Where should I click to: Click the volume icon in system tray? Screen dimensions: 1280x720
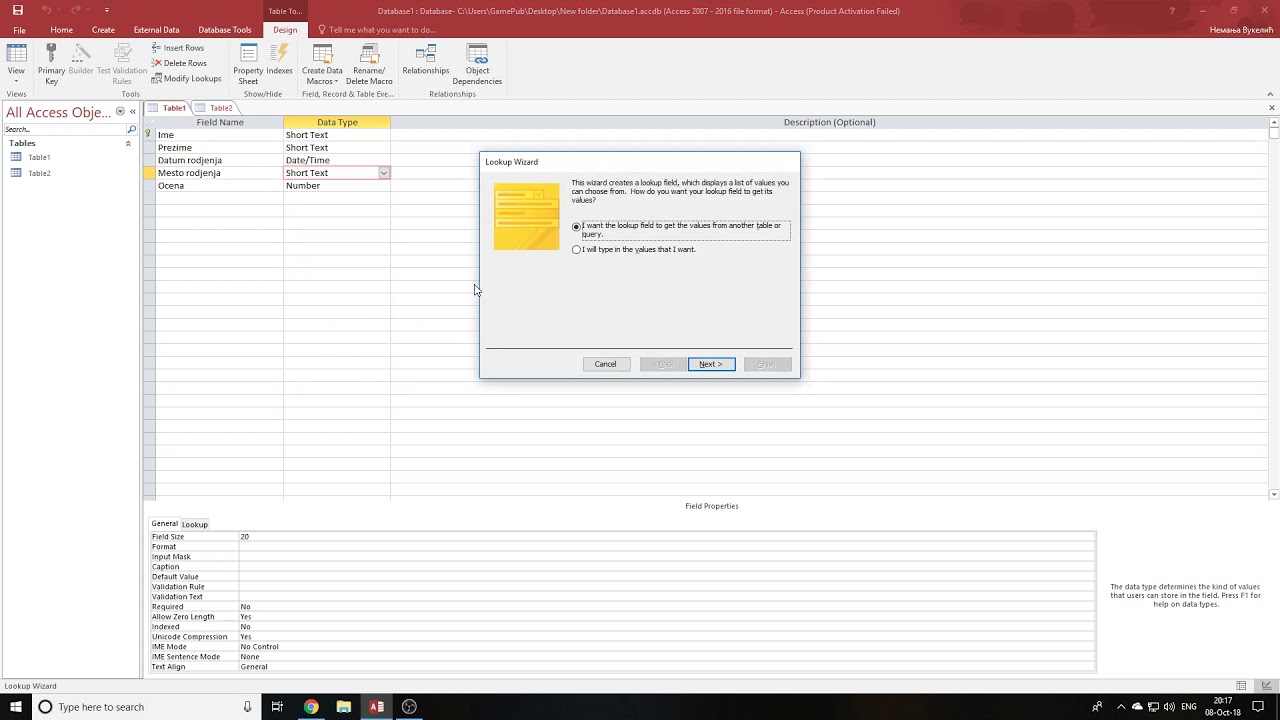(1169, 707)
